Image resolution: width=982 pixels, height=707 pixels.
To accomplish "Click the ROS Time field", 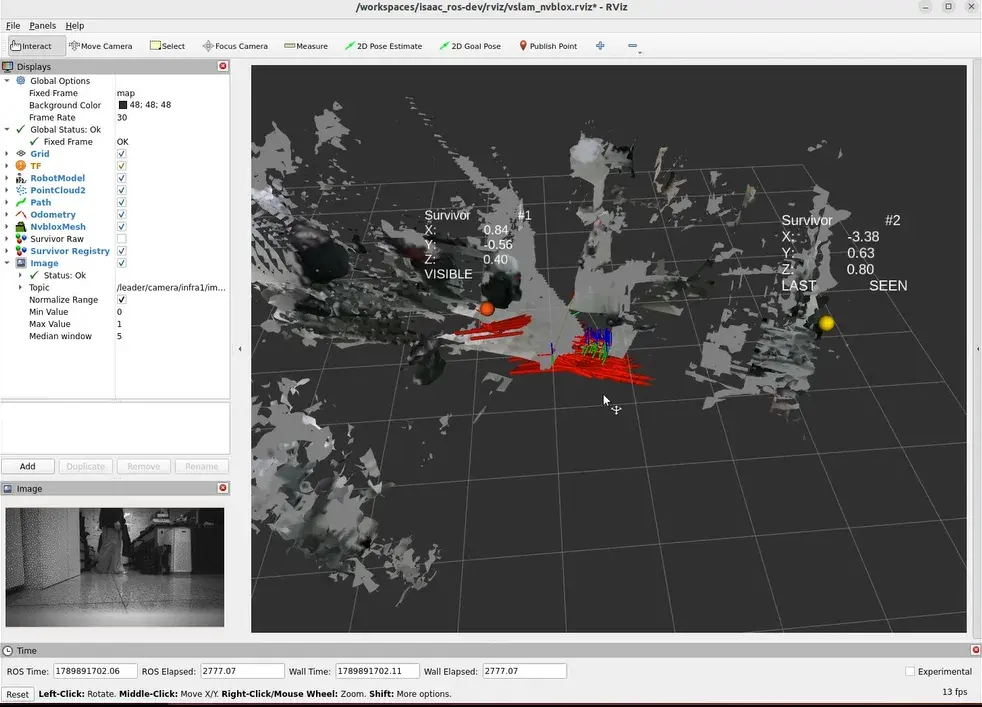I will click(x=95, y=671).
